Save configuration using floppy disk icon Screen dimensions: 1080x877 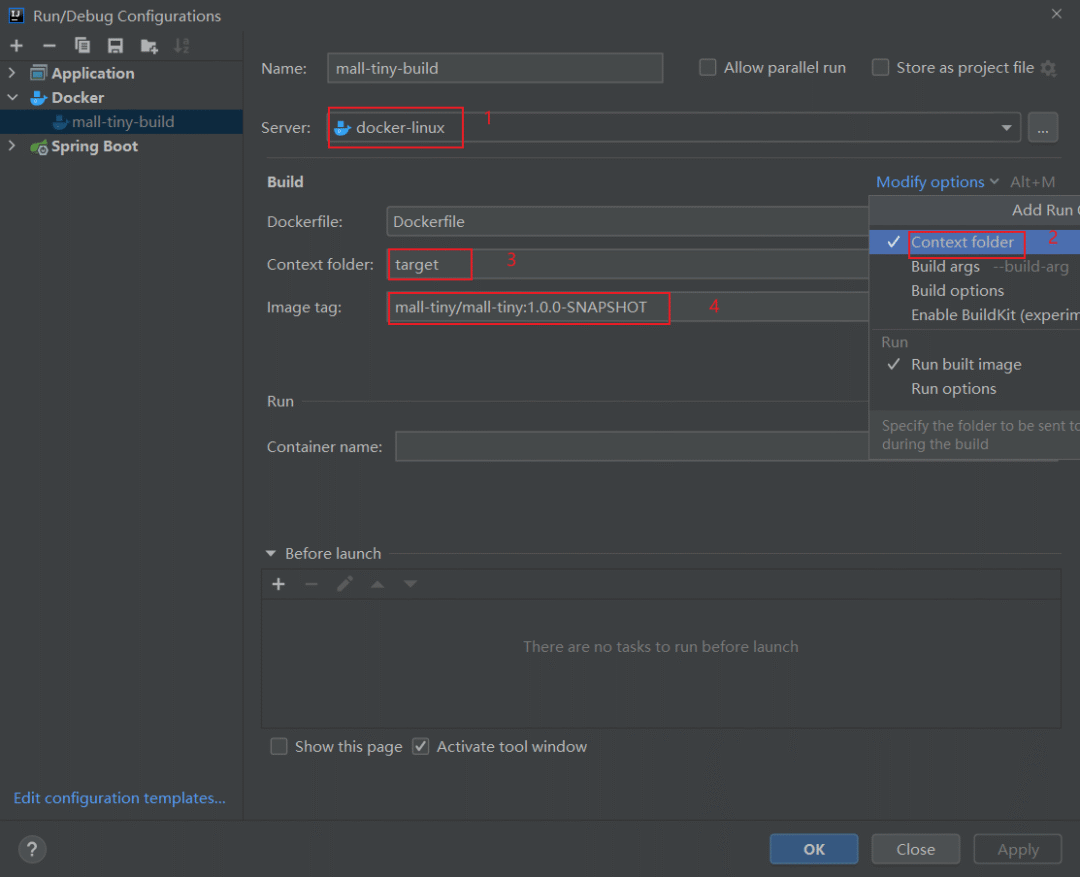pos(115,46)
